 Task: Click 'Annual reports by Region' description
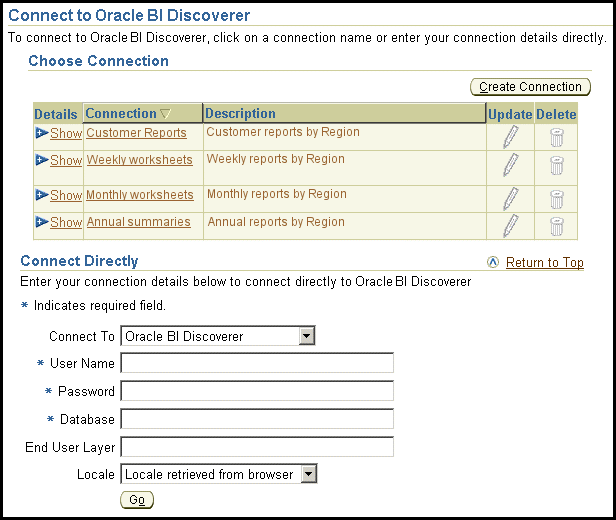point(276,222)
